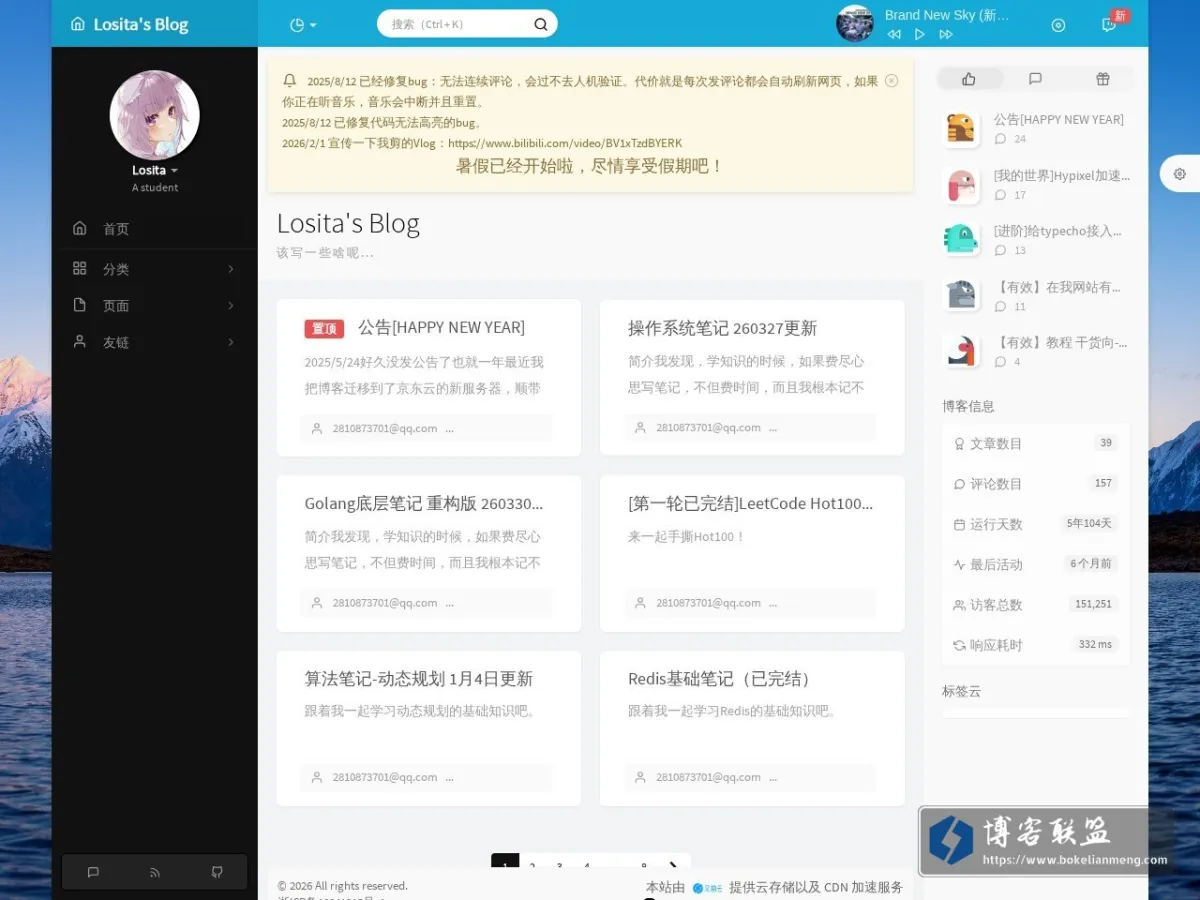The image size is (1200, 900).
Task: Open the settings gear on right edge
Action: pos(1180,174)
